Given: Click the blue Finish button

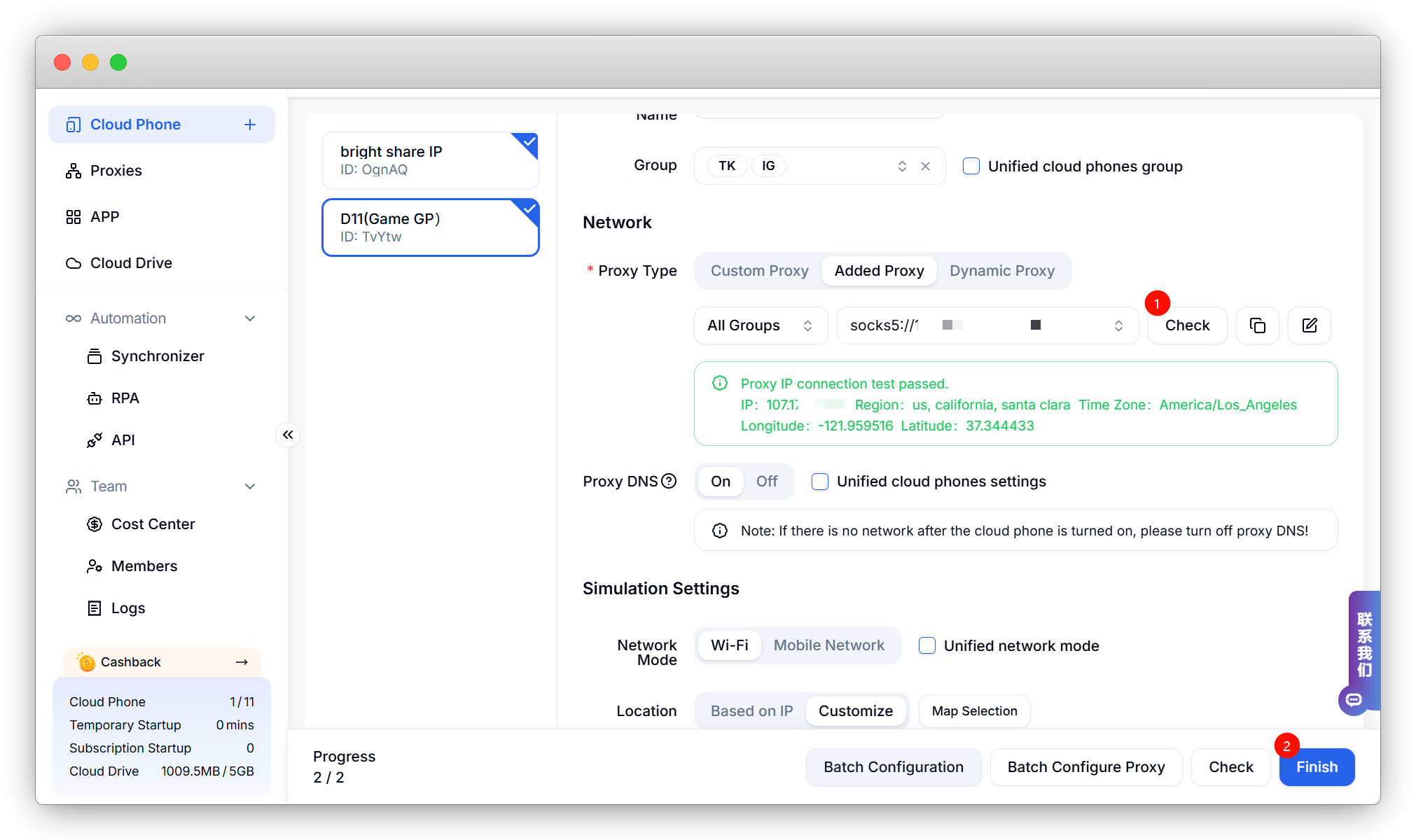Looking at the screenshot, I should click(x=1316, y=767).
